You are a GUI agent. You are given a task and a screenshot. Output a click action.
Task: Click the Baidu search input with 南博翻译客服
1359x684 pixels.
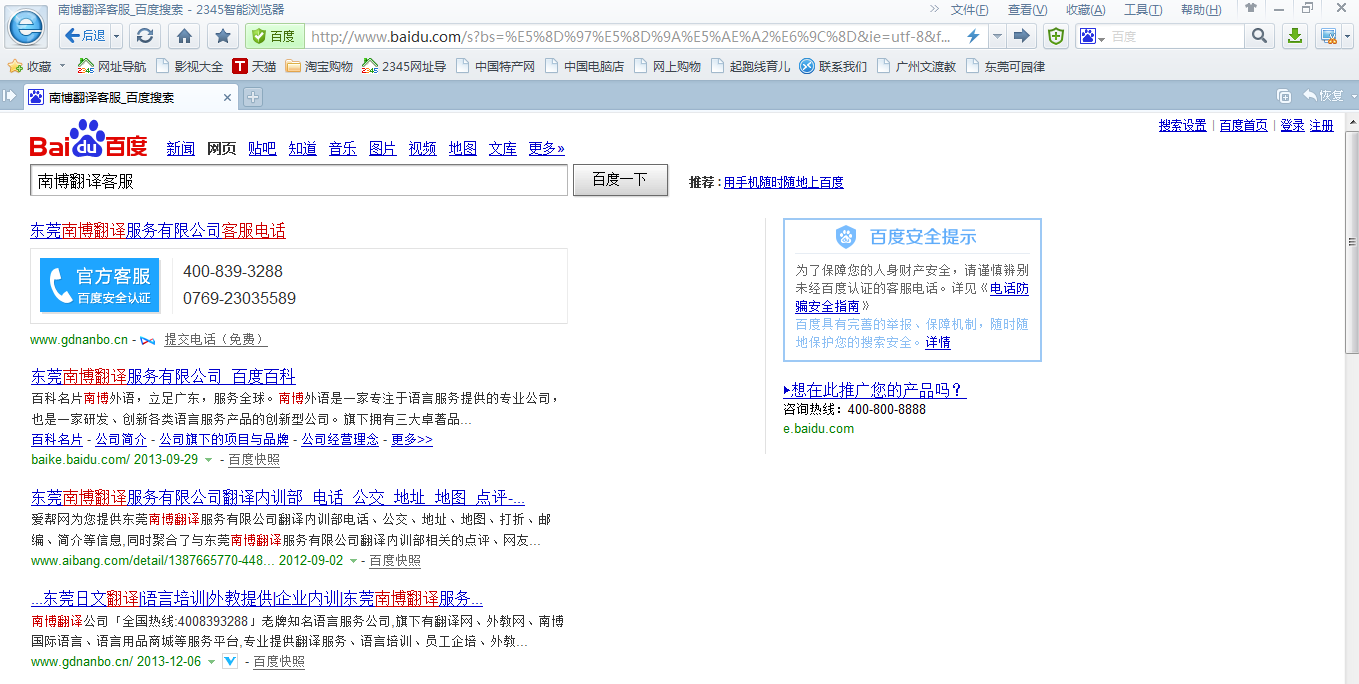pos(299,181)
